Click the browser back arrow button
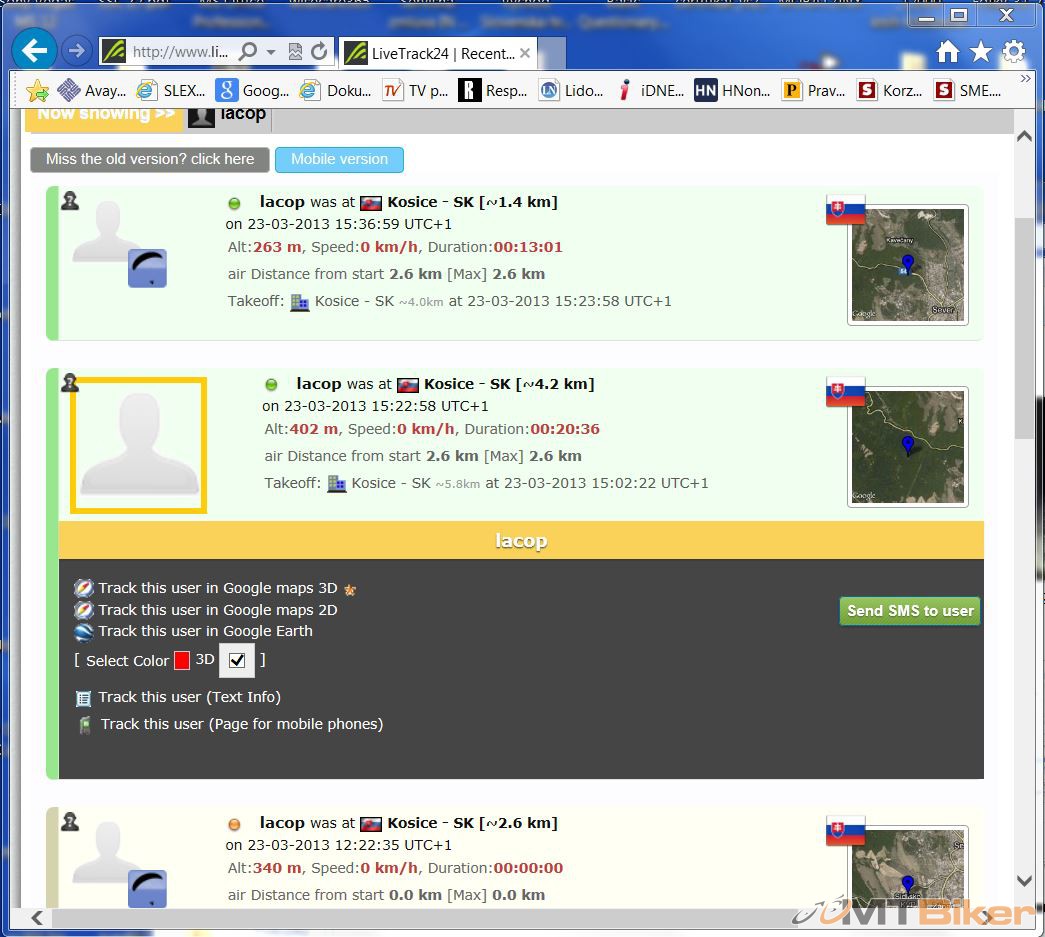 click(x=34, y=51)
